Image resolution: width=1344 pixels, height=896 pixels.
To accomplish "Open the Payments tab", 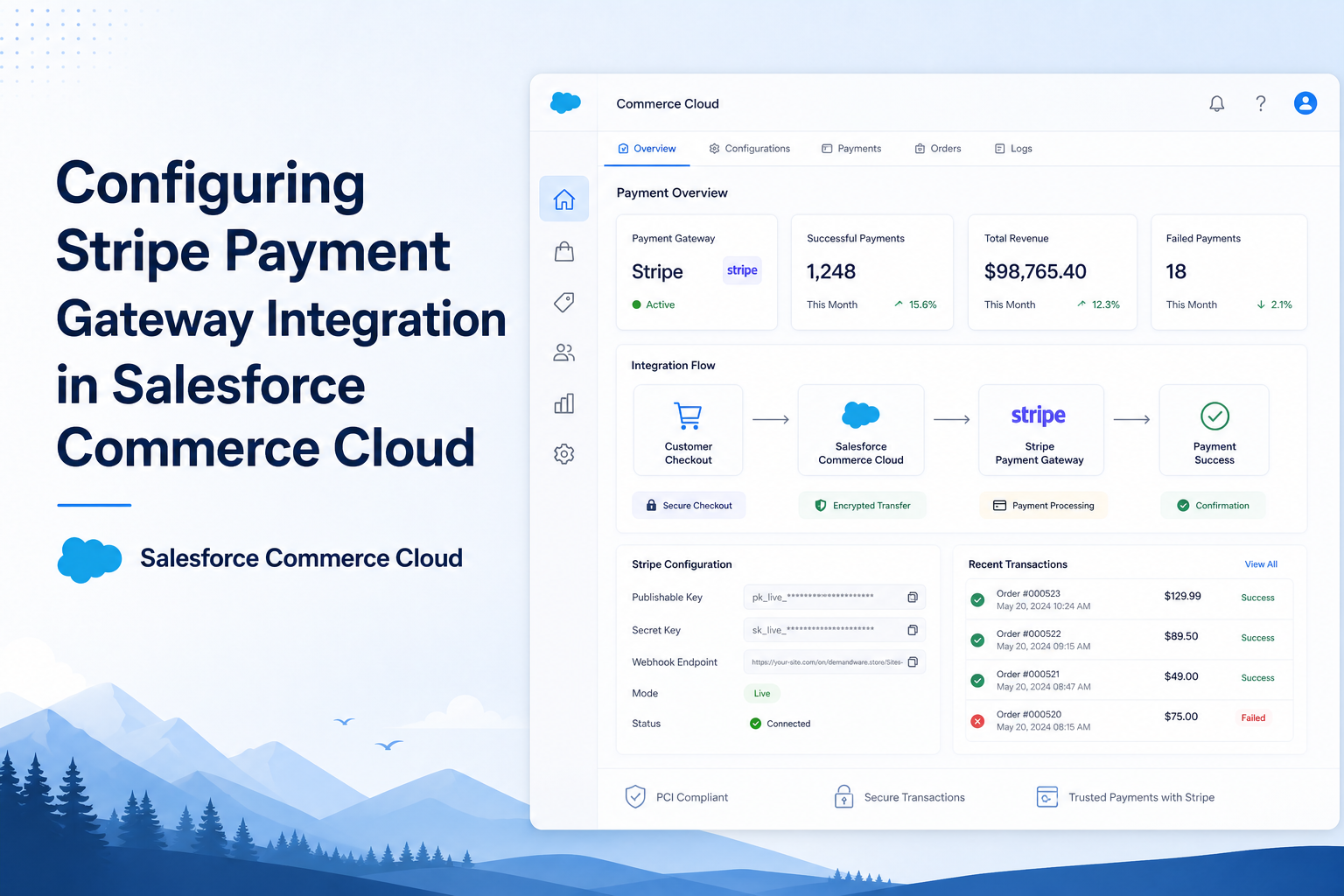I will click(x=851, y=149).
